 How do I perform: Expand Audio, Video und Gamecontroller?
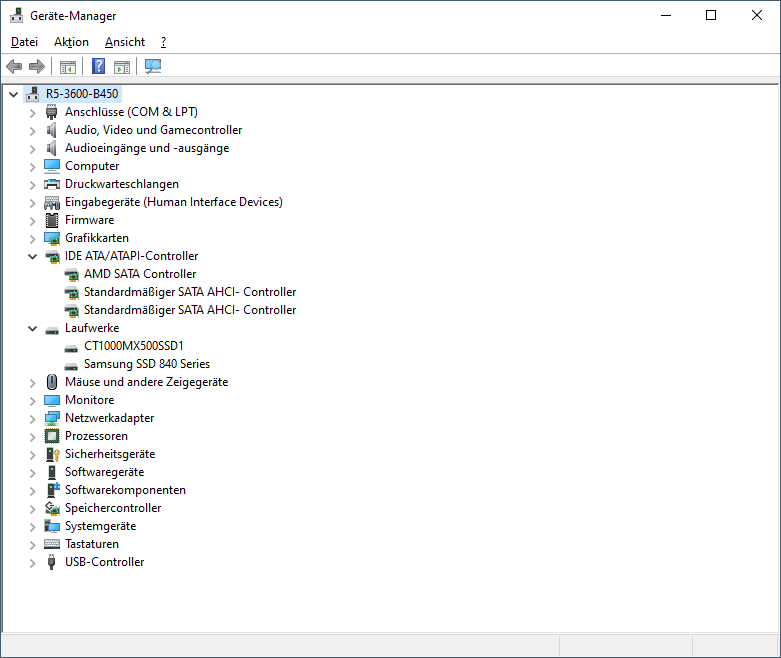pyautogui.click(x=32, y=131)
